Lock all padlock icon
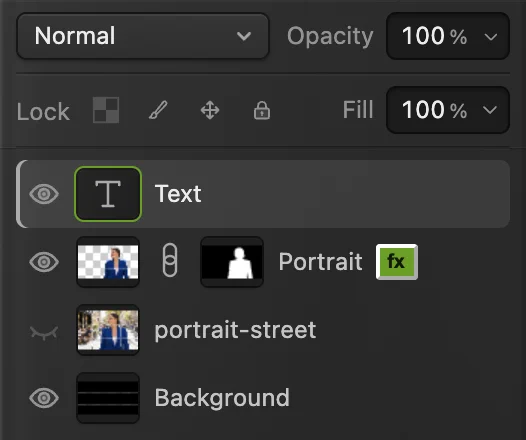This screenshot has width=526, height=440. [262, 110]
